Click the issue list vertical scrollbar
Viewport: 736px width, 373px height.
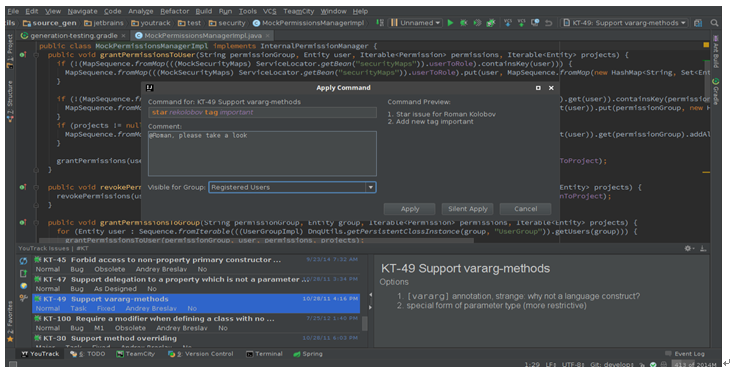[365, 324]
